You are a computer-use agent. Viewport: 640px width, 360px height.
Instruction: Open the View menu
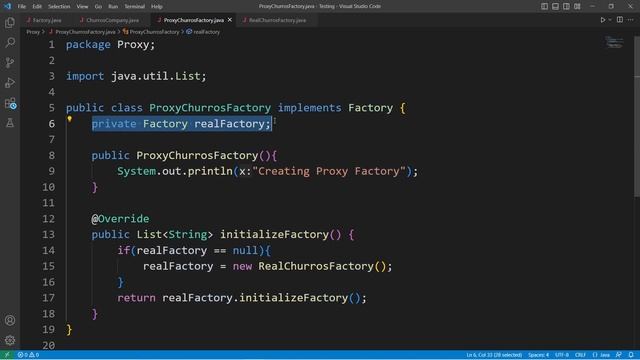tap(82, 7)
